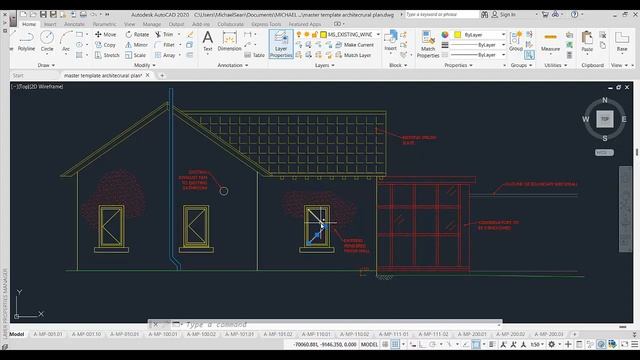Viewport: 640px width, 360px height.
Task: Click the Help question mark icon
Action: tap(575, 14)
